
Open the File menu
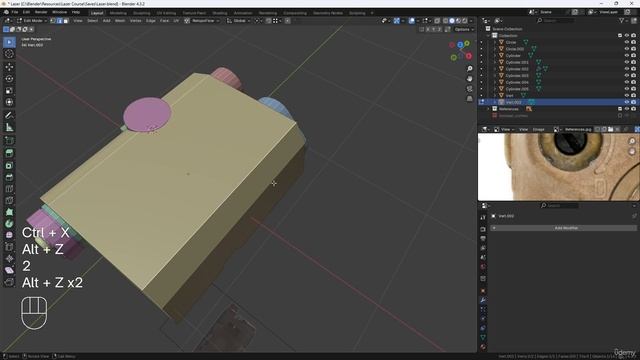[x=15, y=12]
